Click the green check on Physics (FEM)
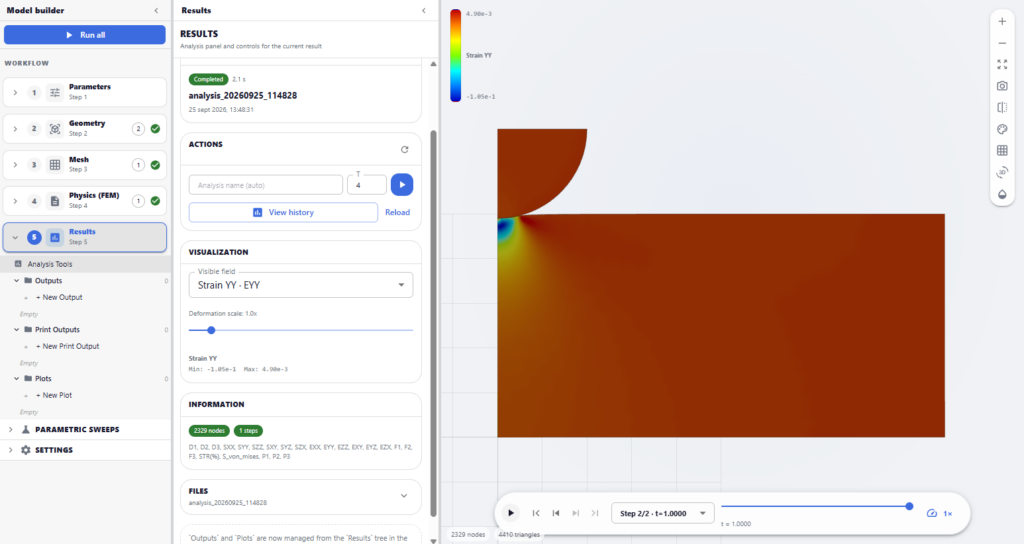The width and height of the screenshot is (1024, 544). (x=155, y=200)
